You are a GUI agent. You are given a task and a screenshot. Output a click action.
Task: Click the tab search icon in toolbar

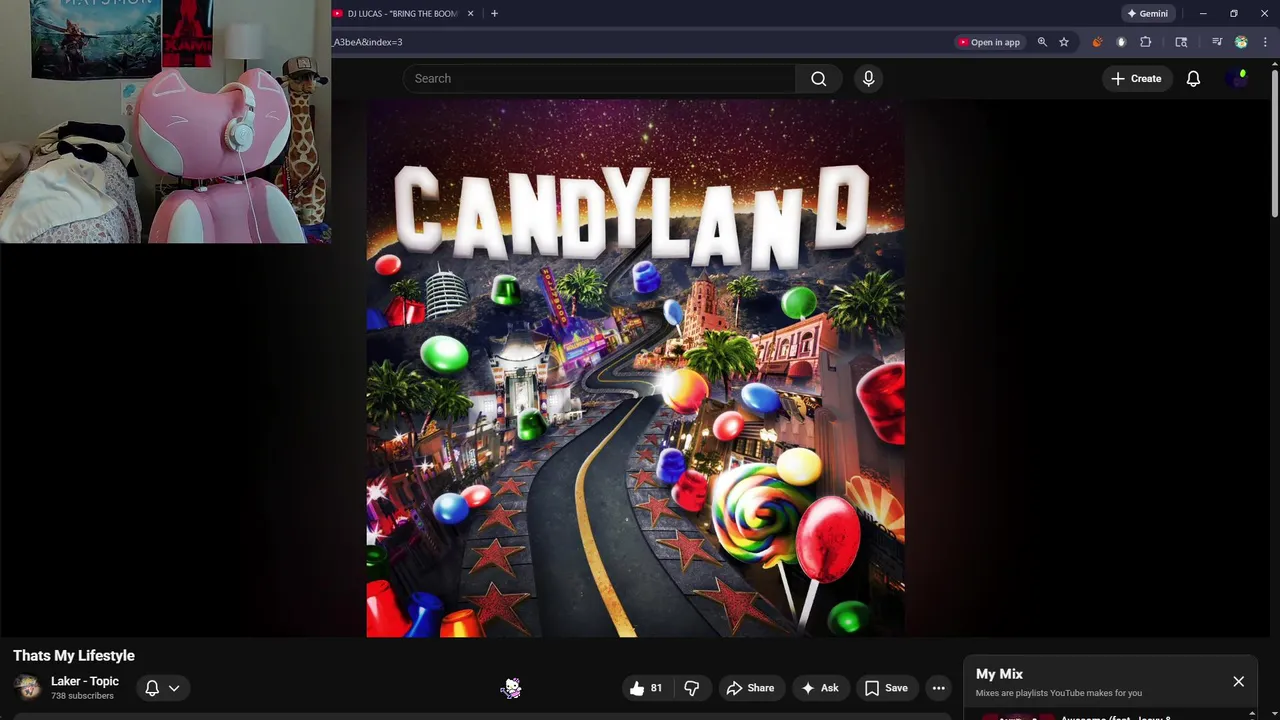(1181, 42)
